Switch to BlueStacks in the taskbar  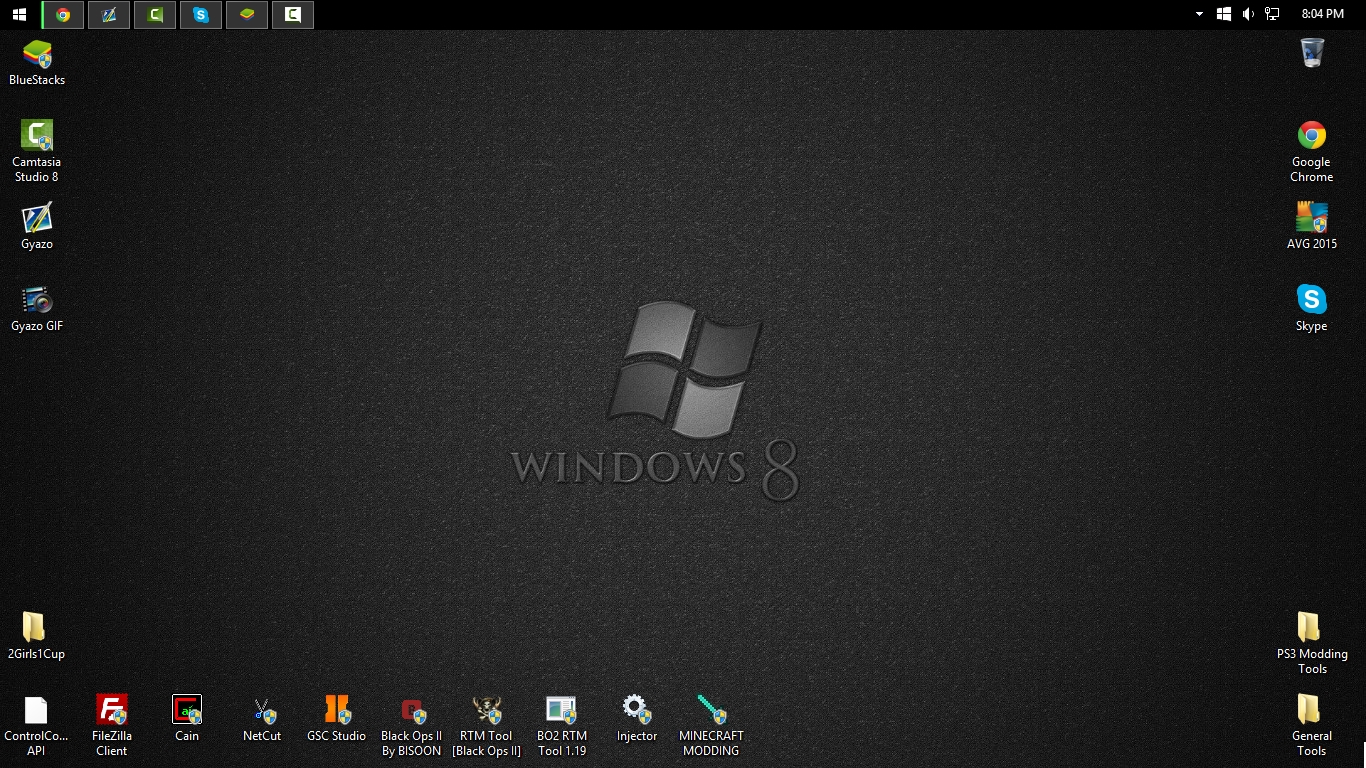click(247, 14)
